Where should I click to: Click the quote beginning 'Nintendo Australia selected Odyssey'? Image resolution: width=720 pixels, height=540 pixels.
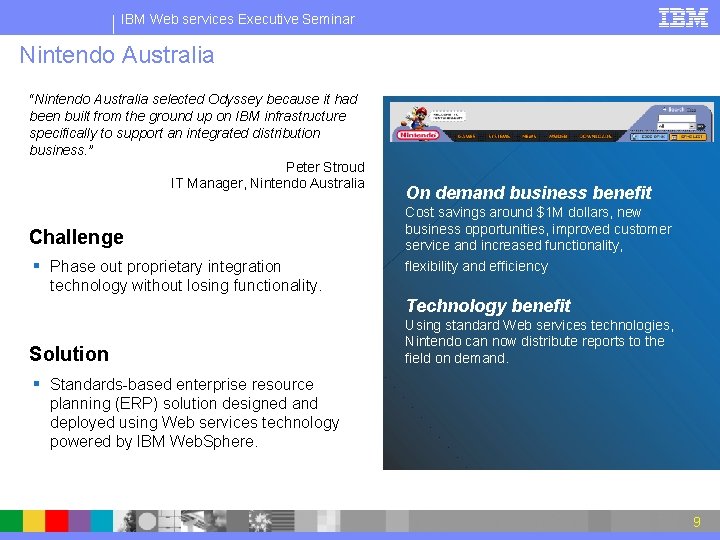click(x=193, y=124)
